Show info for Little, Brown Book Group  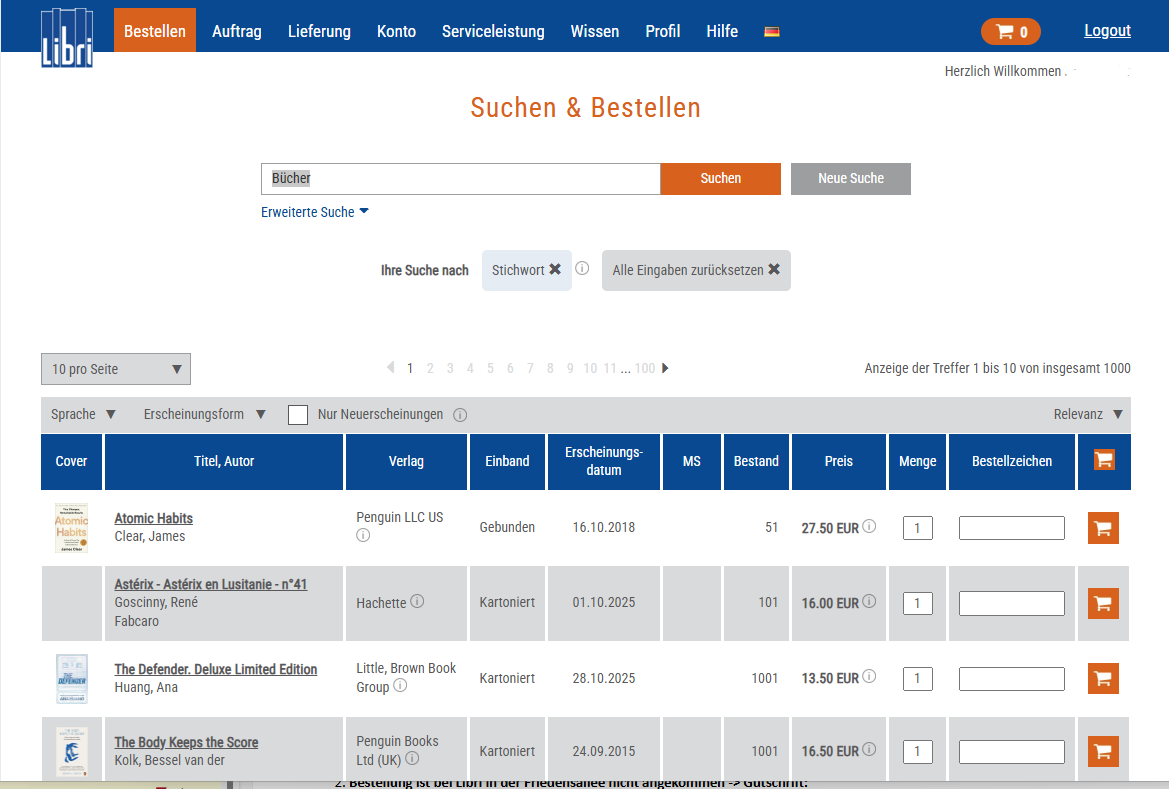[400, 685]
